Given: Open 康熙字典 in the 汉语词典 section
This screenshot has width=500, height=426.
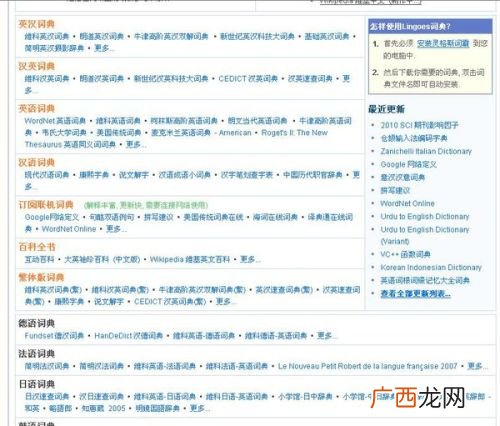Looking at the screenshot, I should point(94,175).
